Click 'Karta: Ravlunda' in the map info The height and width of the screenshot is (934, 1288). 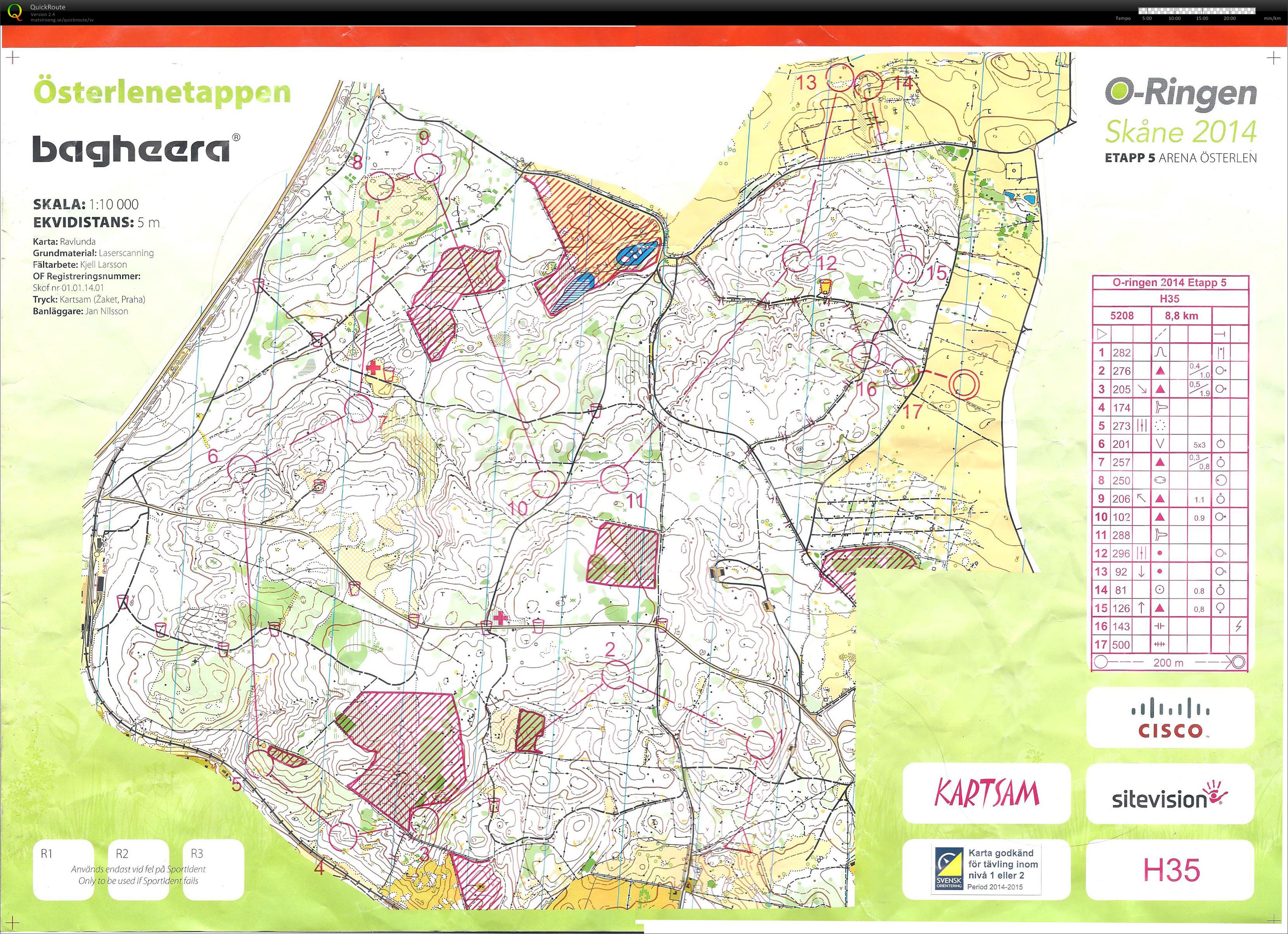[64, 241]
